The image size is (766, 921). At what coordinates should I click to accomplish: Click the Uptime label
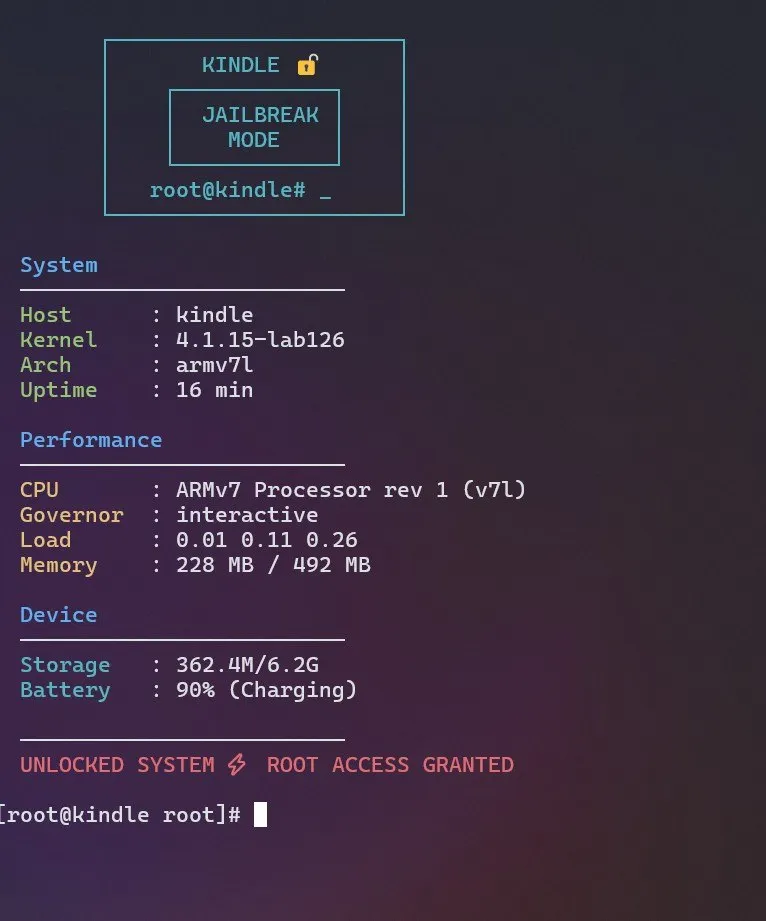pyautogui.click(x=59, y=390)
